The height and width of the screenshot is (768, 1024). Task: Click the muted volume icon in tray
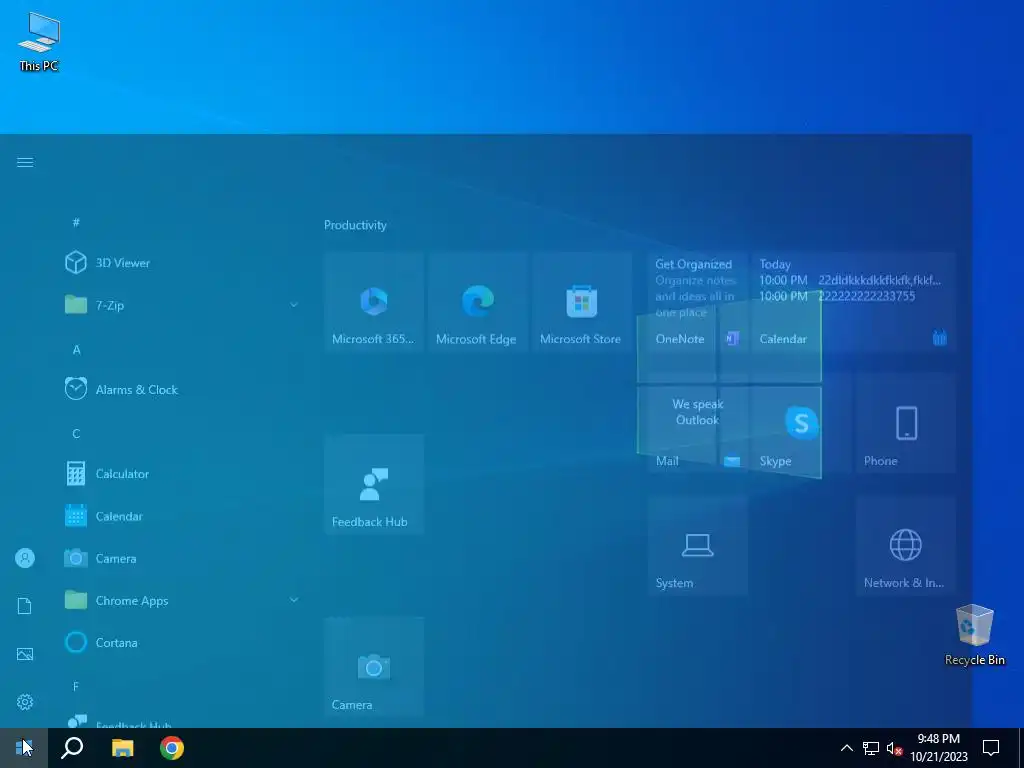[894, 748]
